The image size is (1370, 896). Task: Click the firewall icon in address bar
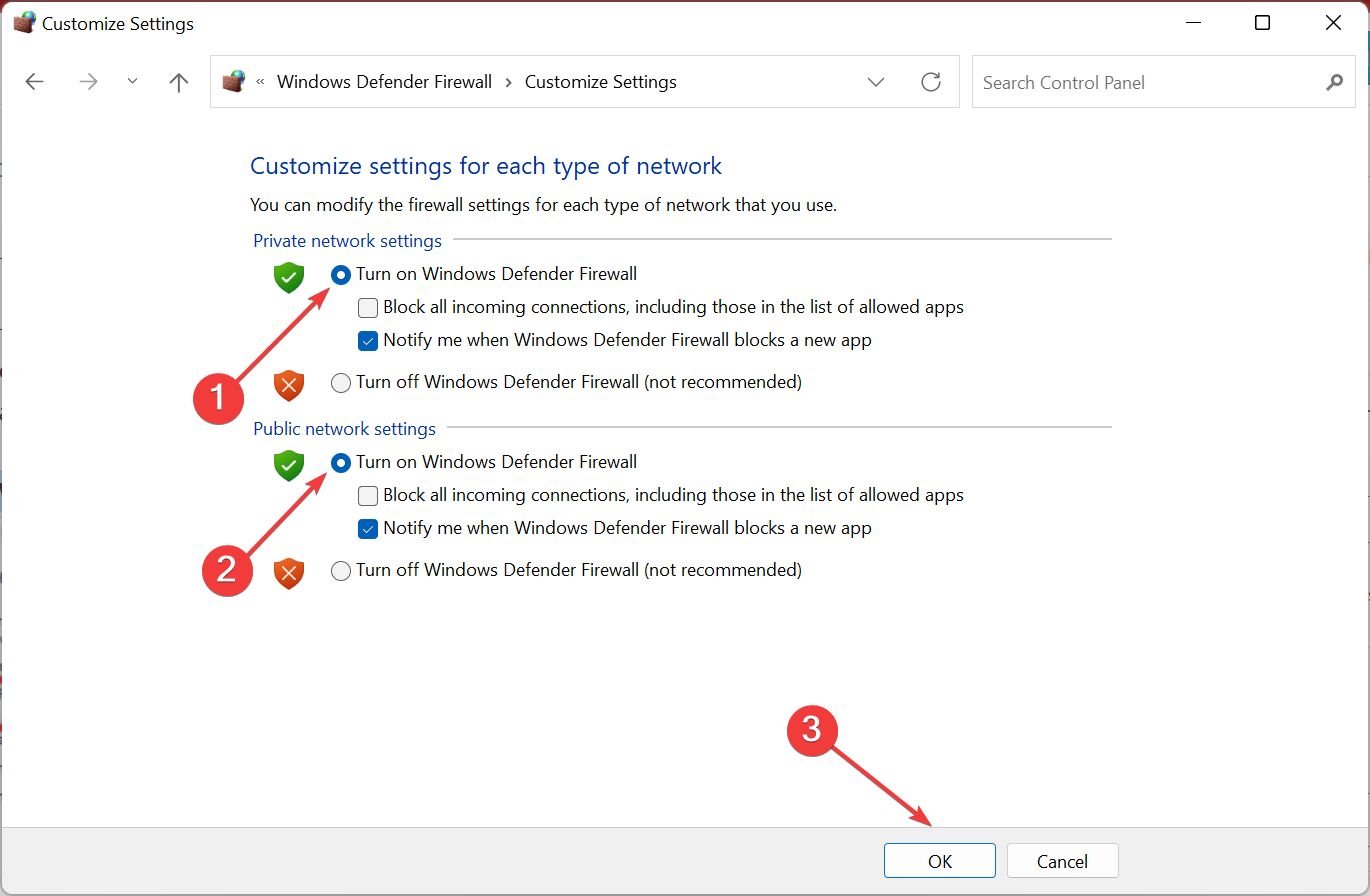[x=233, y=82]
